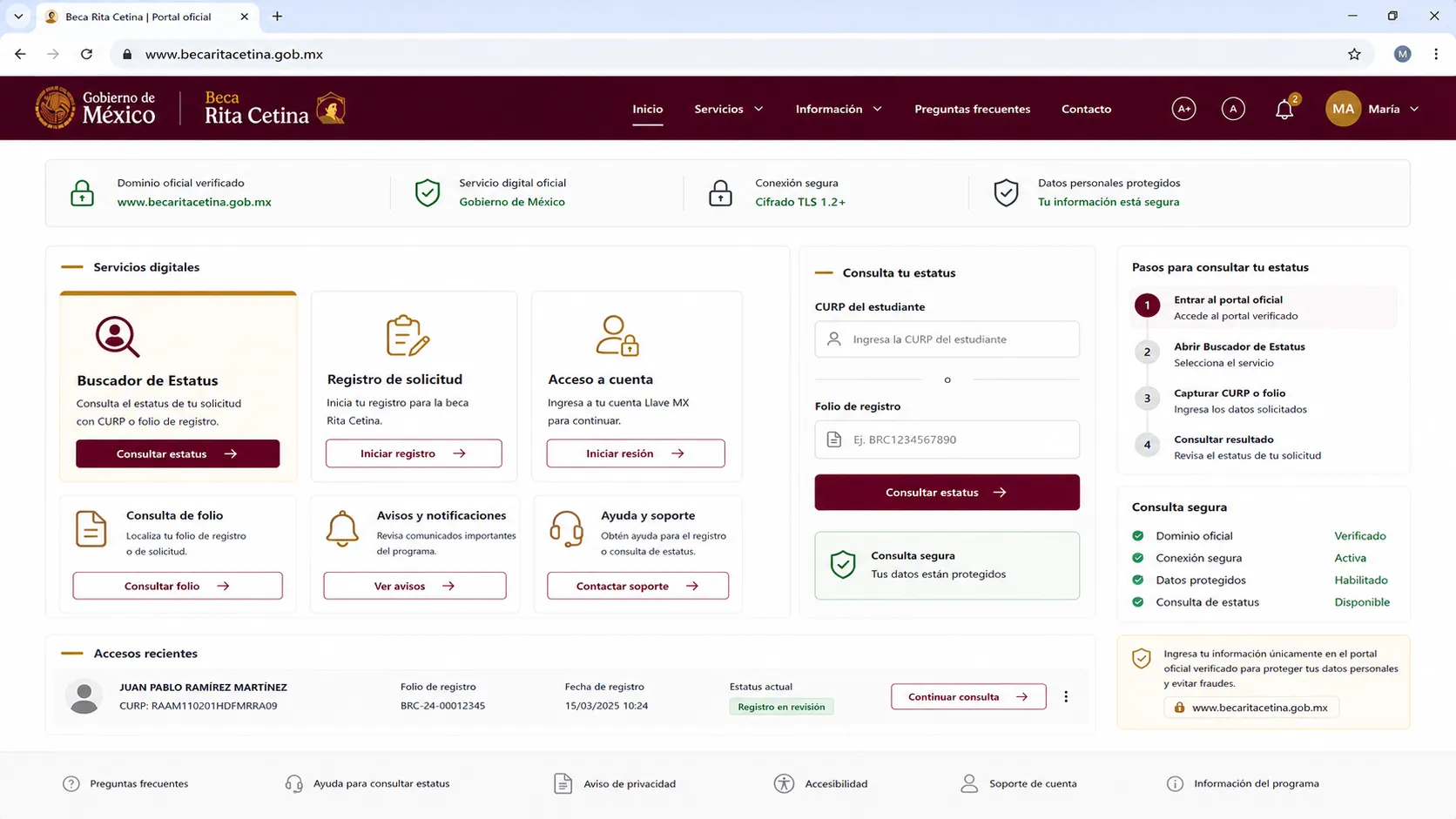Reset font size with the A icon
1456x819 pixels.
coord(1233,109)
